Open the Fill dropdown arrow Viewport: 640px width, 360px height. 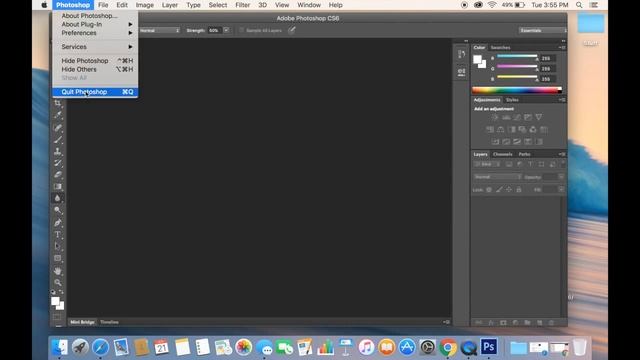coord(561,190)
